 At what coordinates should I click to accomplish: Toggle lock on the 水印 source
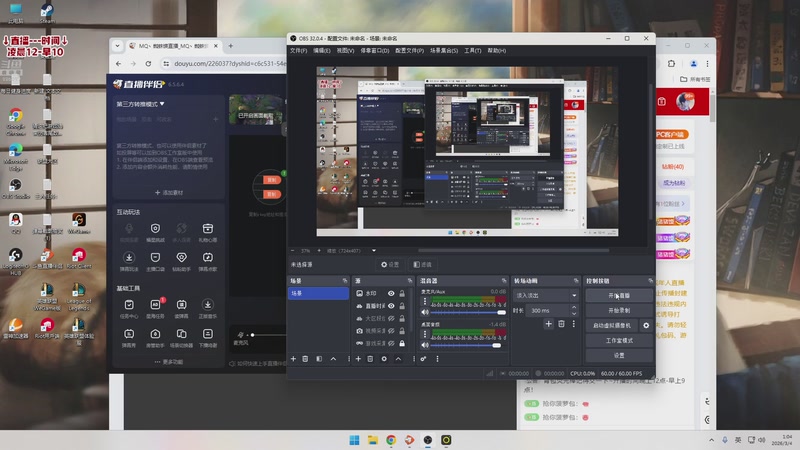click(x=402, y=293)
